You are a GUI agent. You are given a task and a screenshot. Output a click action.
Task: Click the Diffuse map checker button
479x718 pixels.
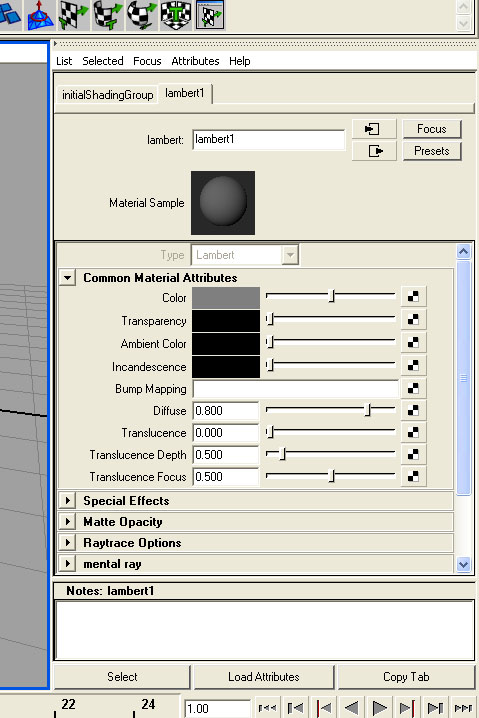[413, 410]
